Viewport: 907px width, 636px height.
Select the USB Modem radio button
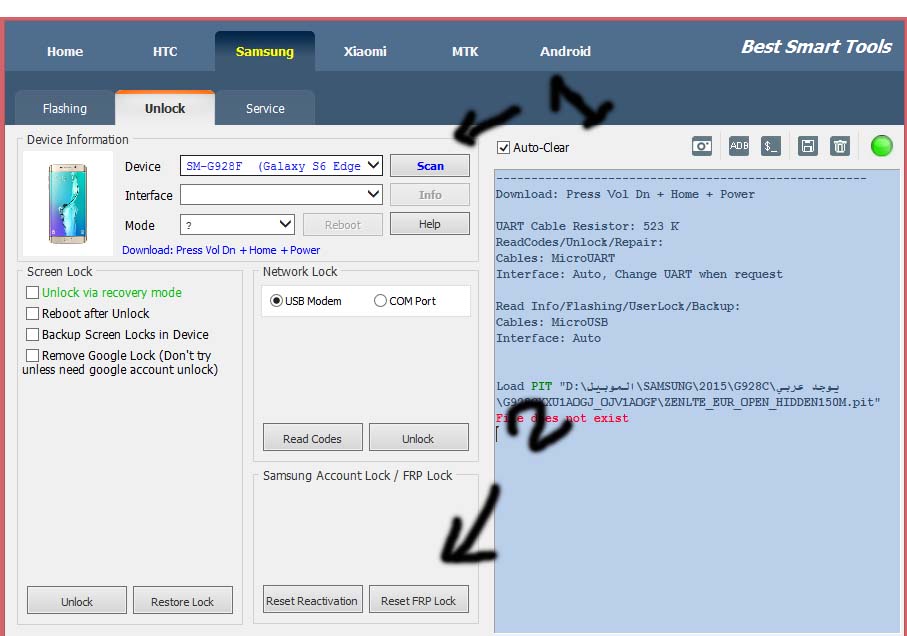[276, 301]
